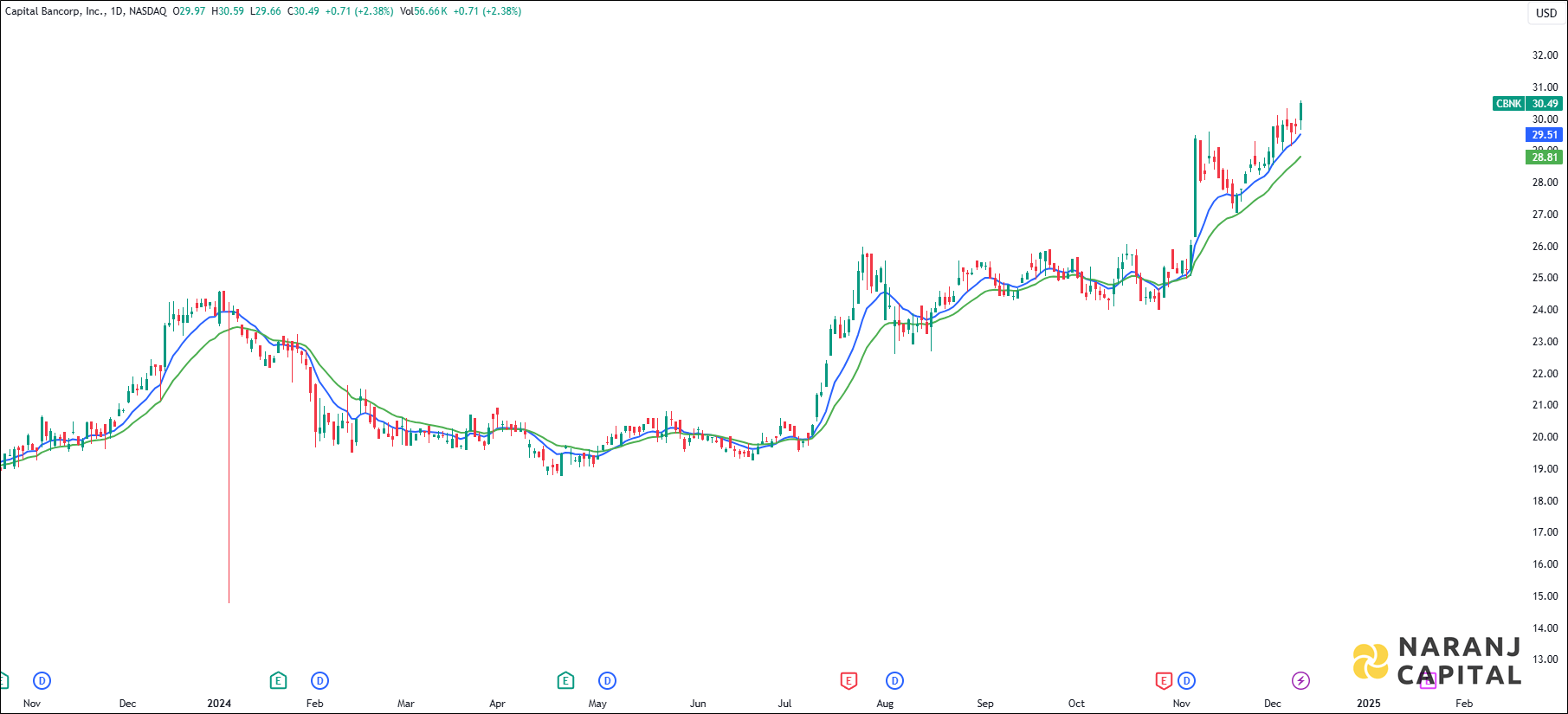Open the USD currency selector
Screen dimensions: 1568x714
pyautogui.click(x=1546, y=13)
